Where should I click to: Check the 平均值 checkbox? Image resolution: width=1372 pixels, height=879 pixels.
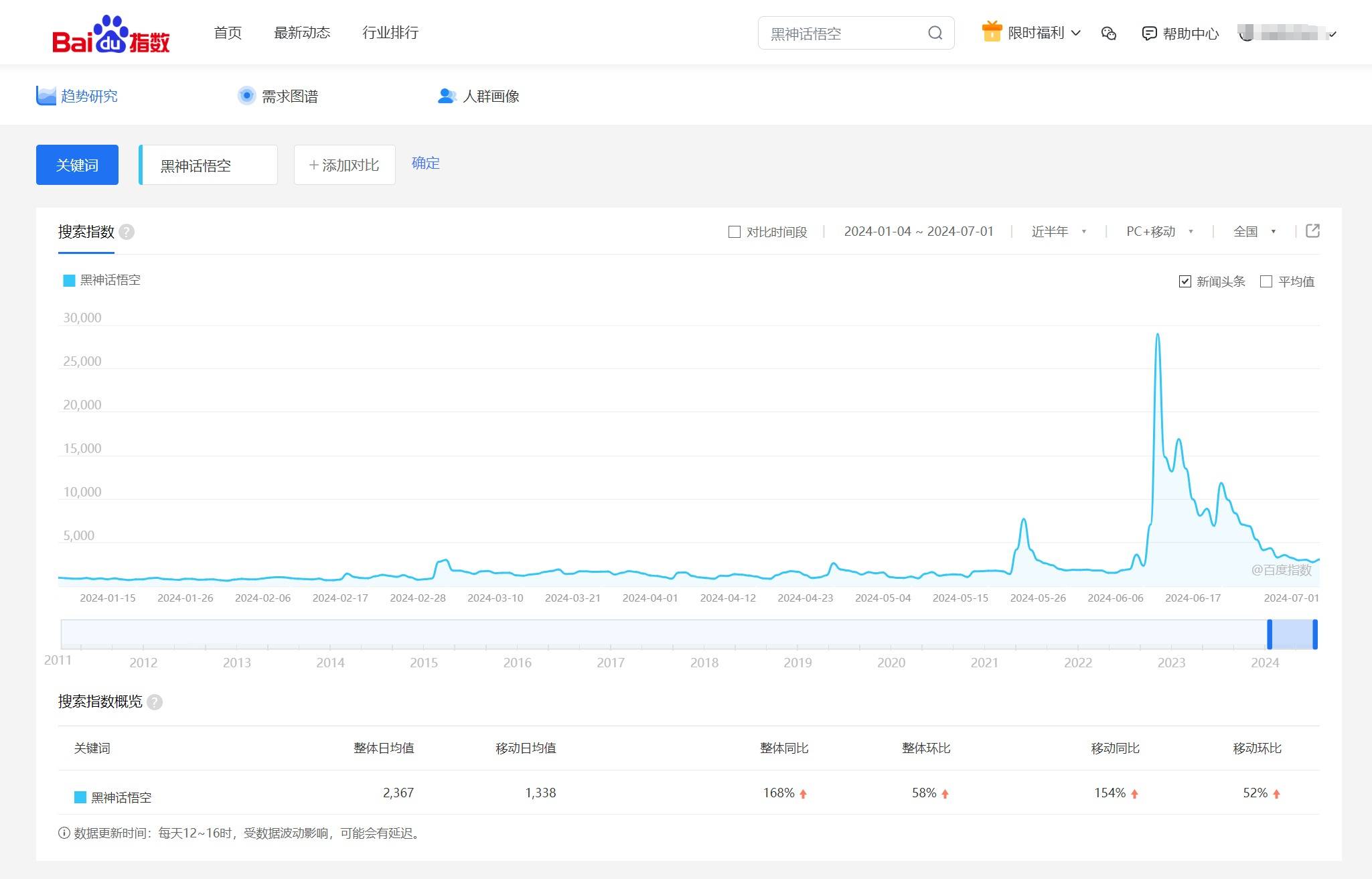pos(1266,281)
